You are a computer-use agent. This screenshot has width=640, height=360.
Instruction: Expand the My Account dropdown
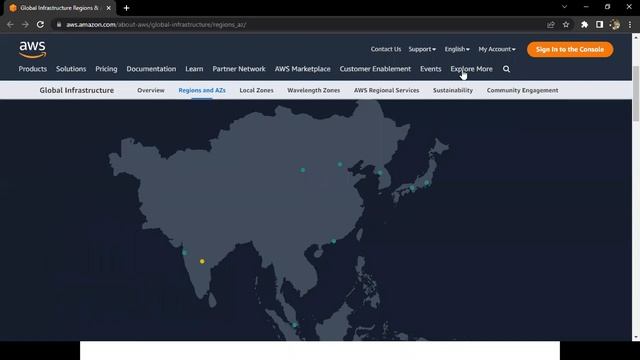(x=497, y=49)
